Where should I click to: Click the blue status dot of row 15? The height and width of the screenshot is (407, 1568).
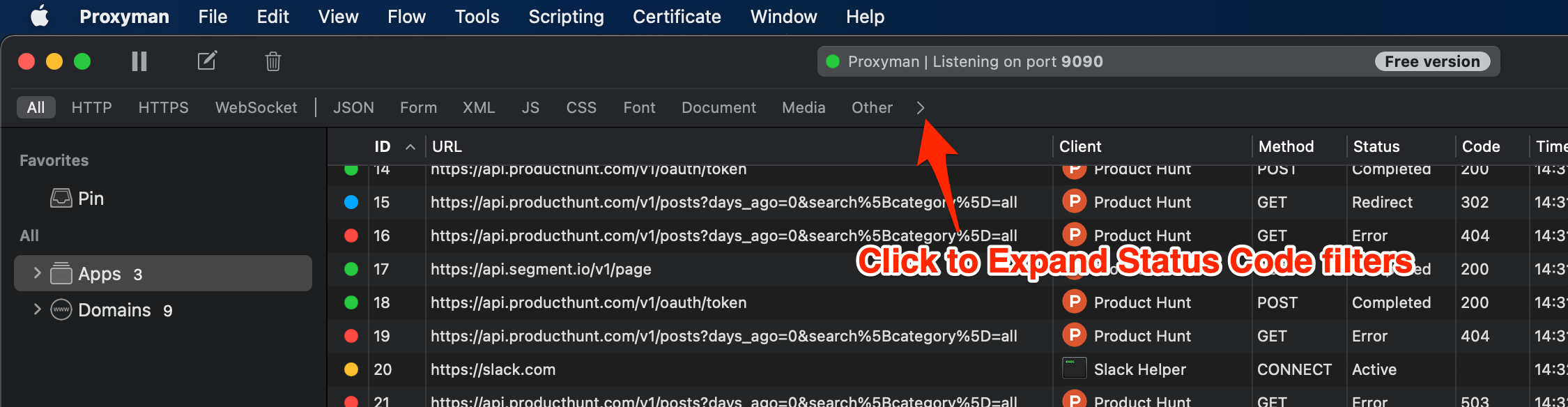coord(351,202)
